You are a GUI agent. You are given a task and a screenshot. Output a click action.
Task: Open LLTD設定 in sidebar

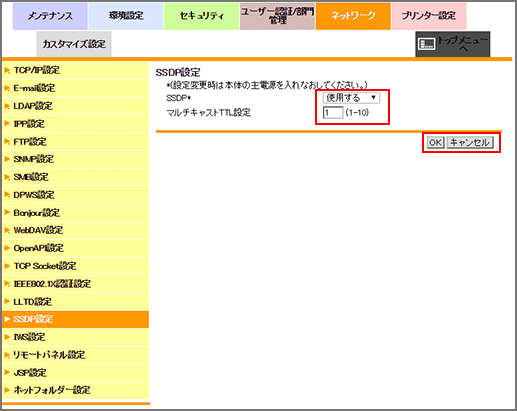(x=75, y=302)
